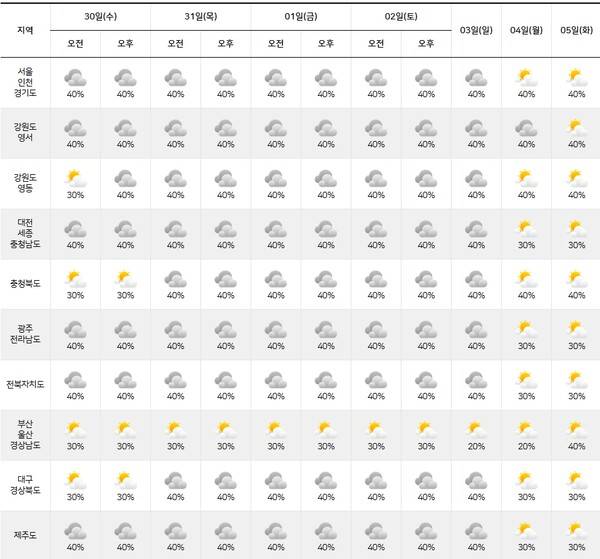Click the 01일(금) date header
Screen dimensions: 600x559
click(x=301, y=16)
